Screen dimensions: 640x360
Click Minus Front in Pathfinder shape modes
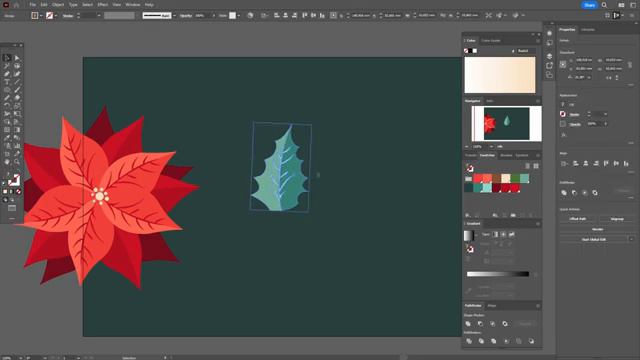pos(480,324)
